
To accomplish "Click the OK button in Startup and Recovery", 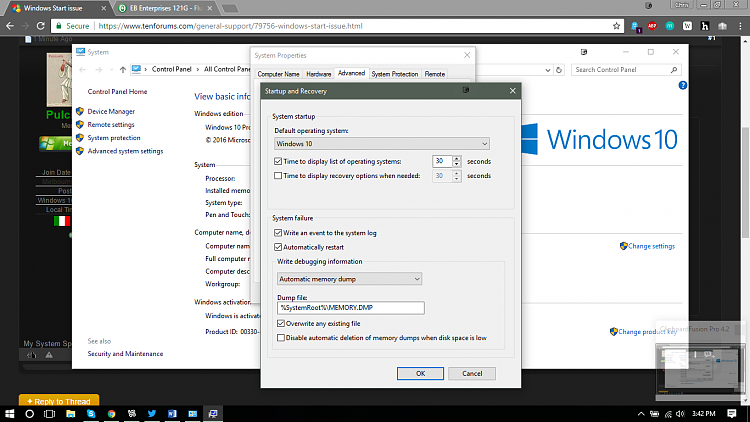I will [420, 373].
